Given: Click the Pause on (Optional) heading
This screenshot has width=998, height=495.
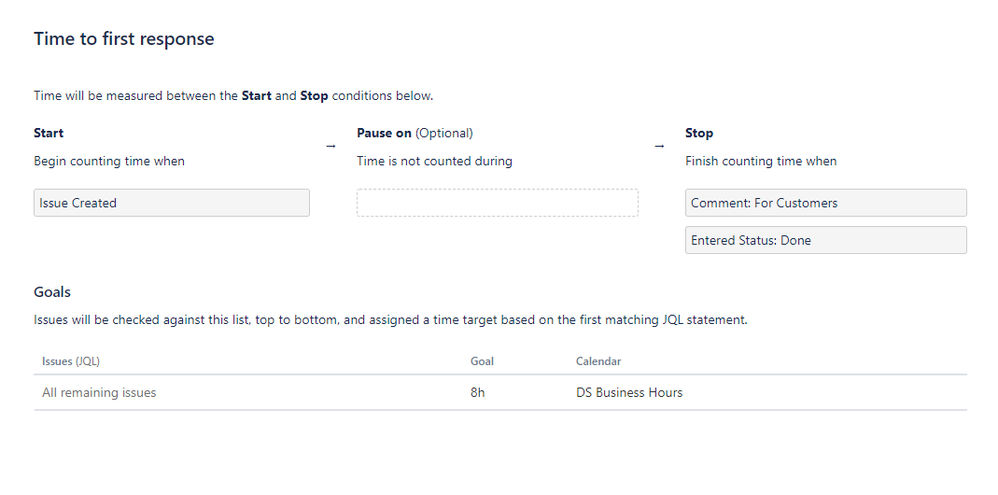Looking at the screenshot, I should pyautogui.click(x=414, y=133).
